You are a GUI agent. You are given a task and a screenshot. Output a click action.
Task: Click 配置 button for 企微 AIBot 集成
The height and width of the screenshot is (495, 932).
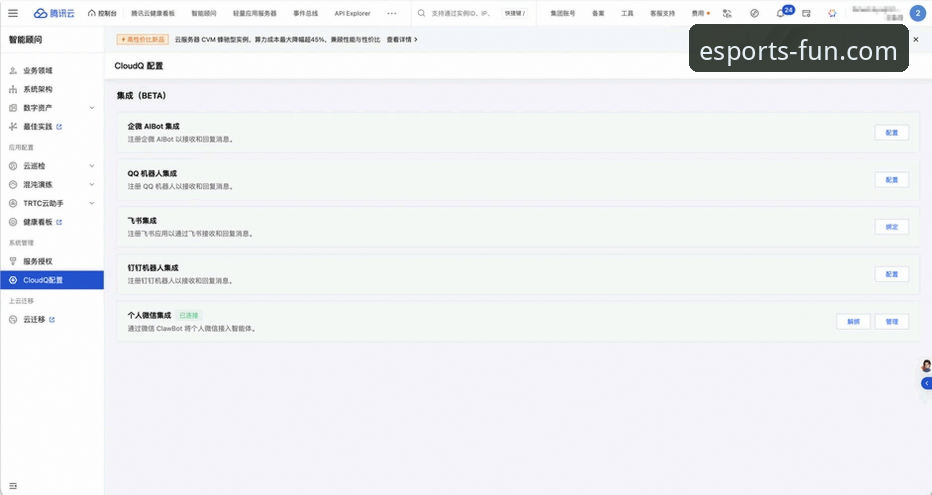891,132
